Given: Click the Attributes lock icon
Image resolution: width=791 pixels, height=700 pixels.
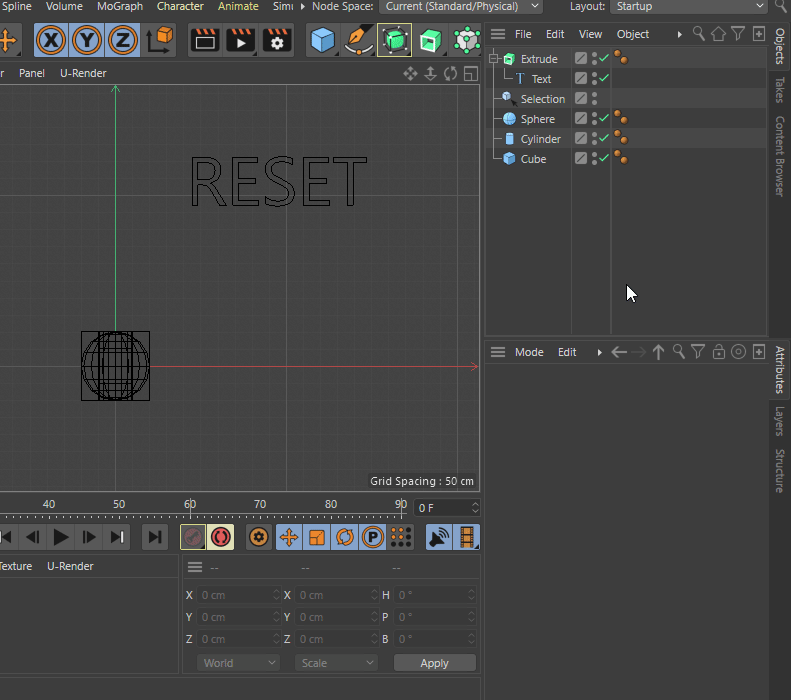Looking at the screenshot, I should click(718, 352).
